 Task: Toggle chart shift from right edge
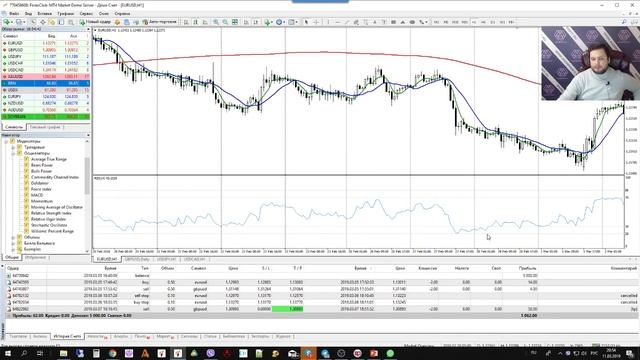pyautogui.click(x=256, y=22)
